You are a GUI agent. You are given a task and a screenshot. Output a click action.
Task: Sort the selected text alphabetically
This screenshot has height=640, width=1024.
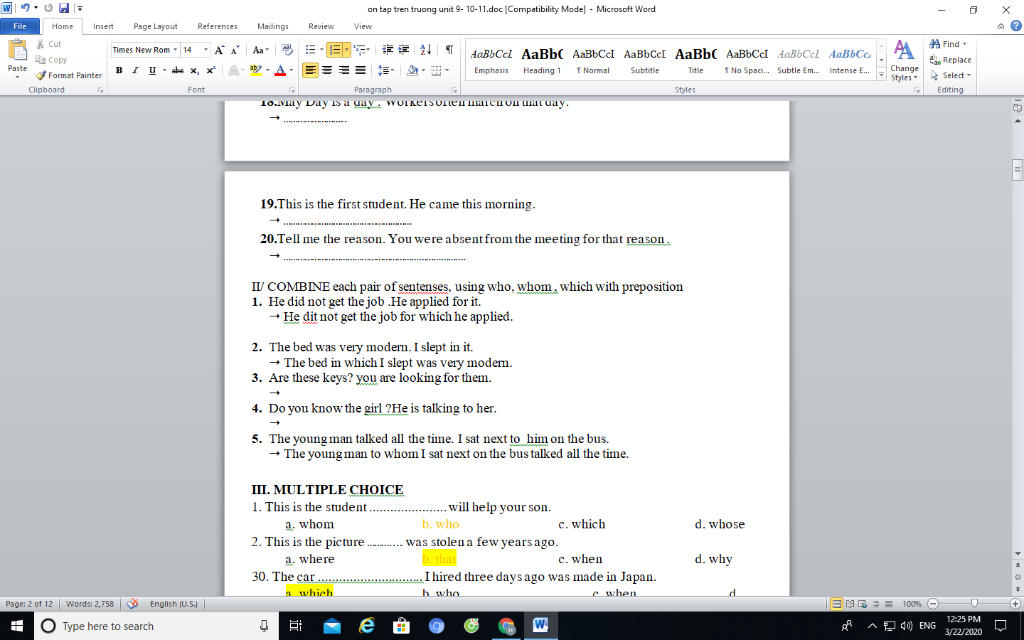click(426, 50)
